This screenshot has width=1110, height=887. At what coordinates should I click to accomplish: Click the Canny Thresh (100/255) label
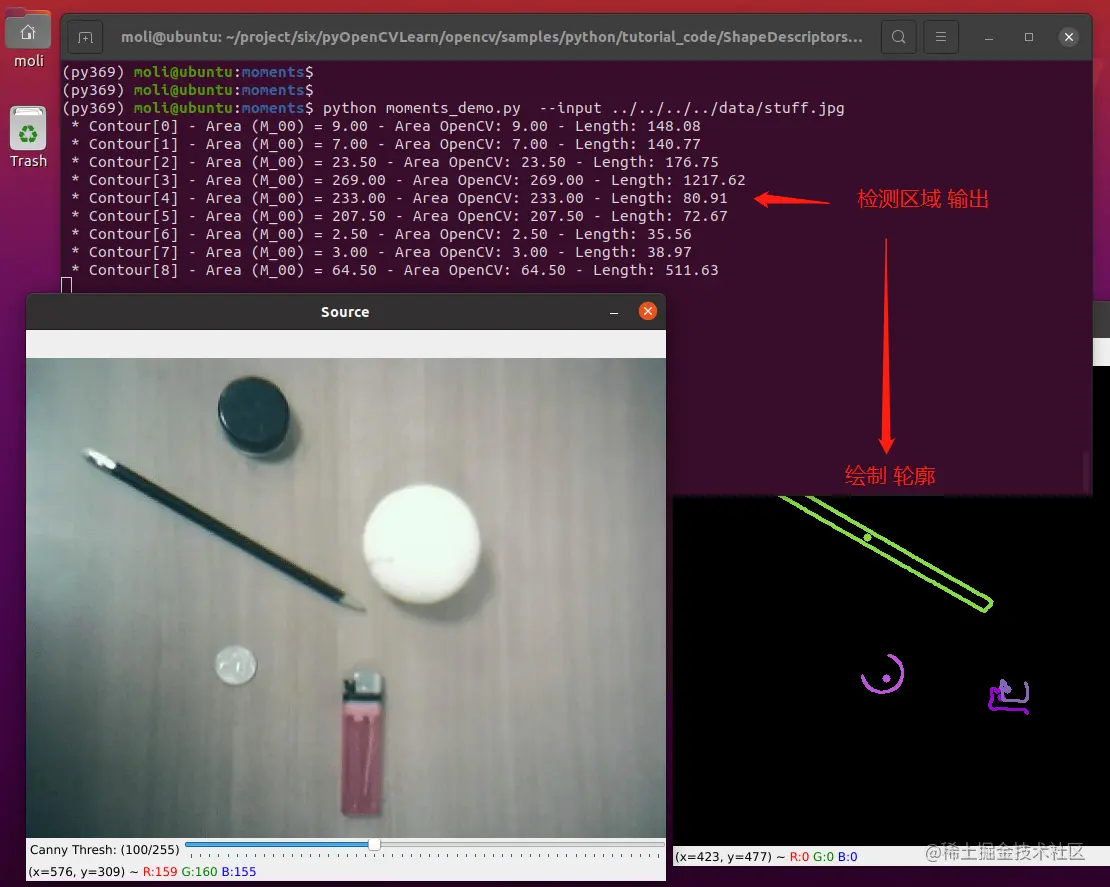pos(105,849)
